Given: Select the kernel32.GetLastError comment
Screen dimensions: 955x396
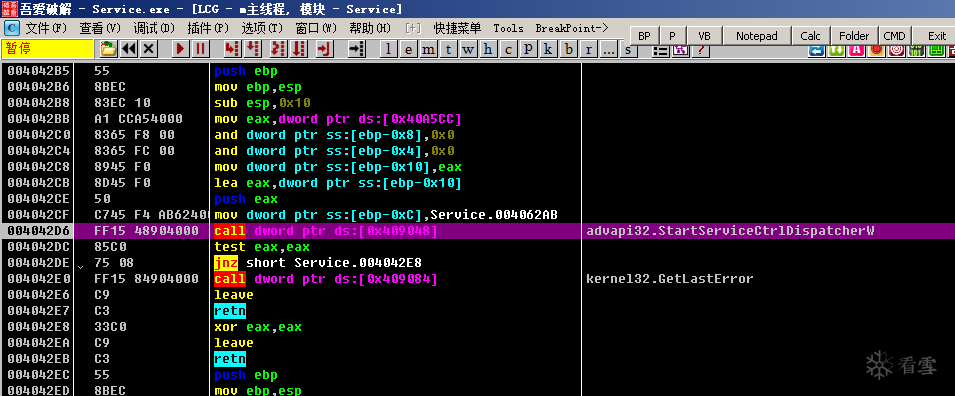Looking at the screenshot, I should coord(670,279).
